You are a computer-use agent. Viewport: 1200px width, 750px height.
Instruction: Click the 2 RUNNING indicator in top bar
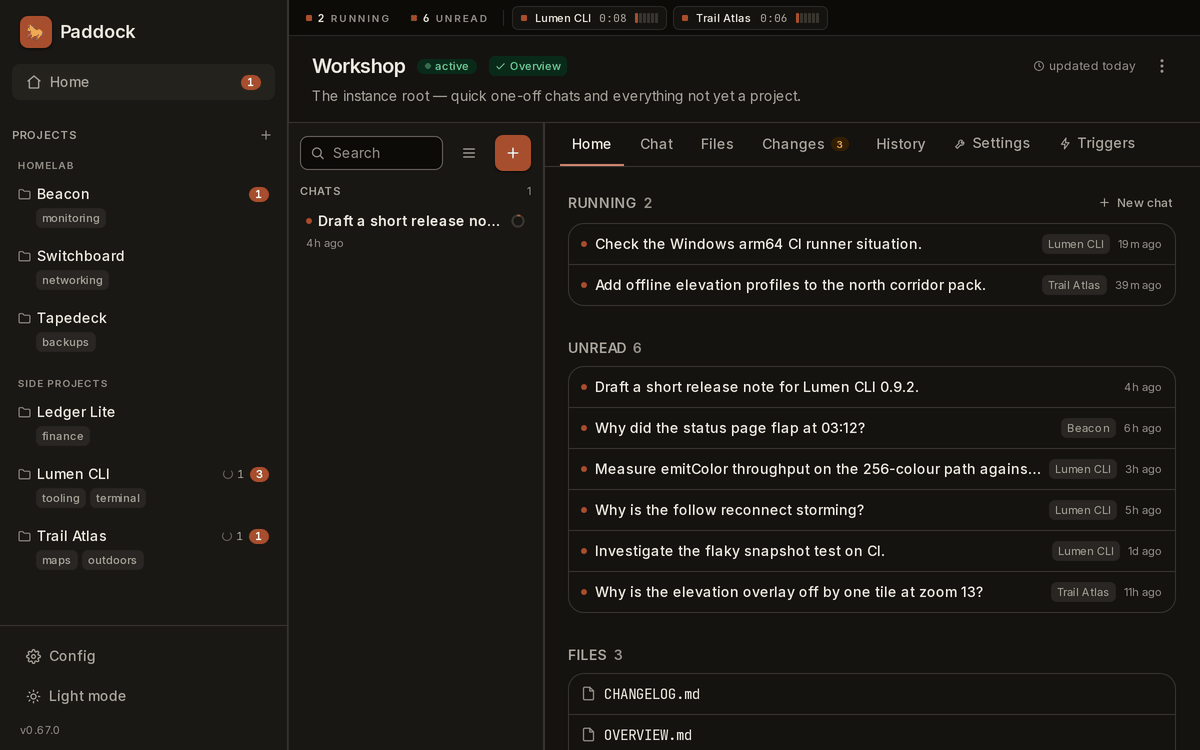click(x=347, y=18)
